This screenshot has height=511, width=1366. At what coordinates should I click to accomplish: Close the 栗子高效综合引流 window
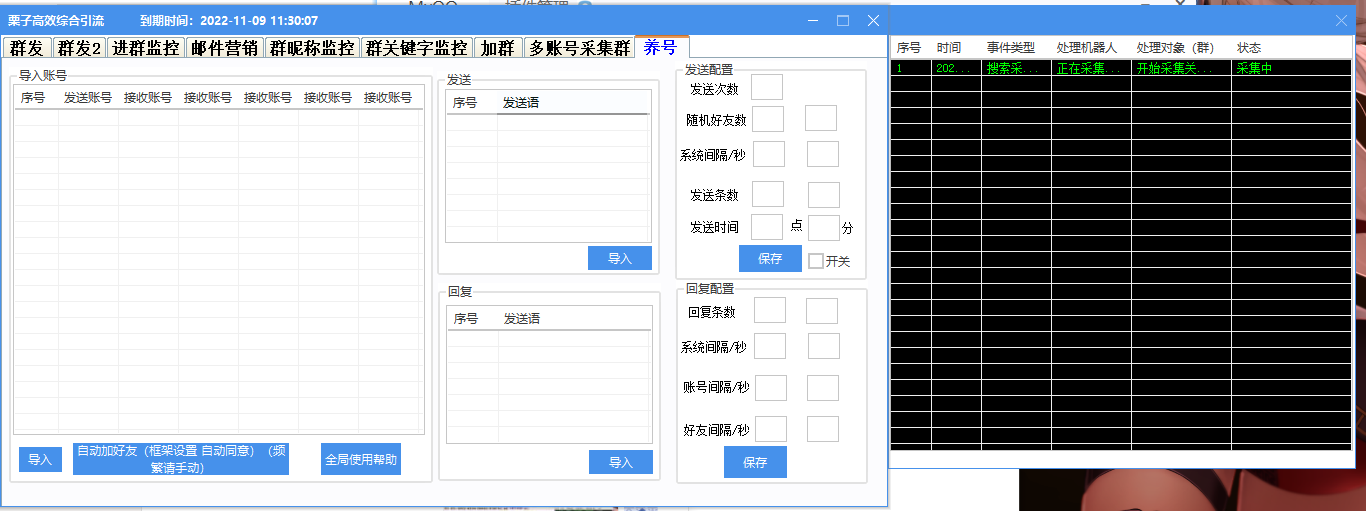point(873,20)
